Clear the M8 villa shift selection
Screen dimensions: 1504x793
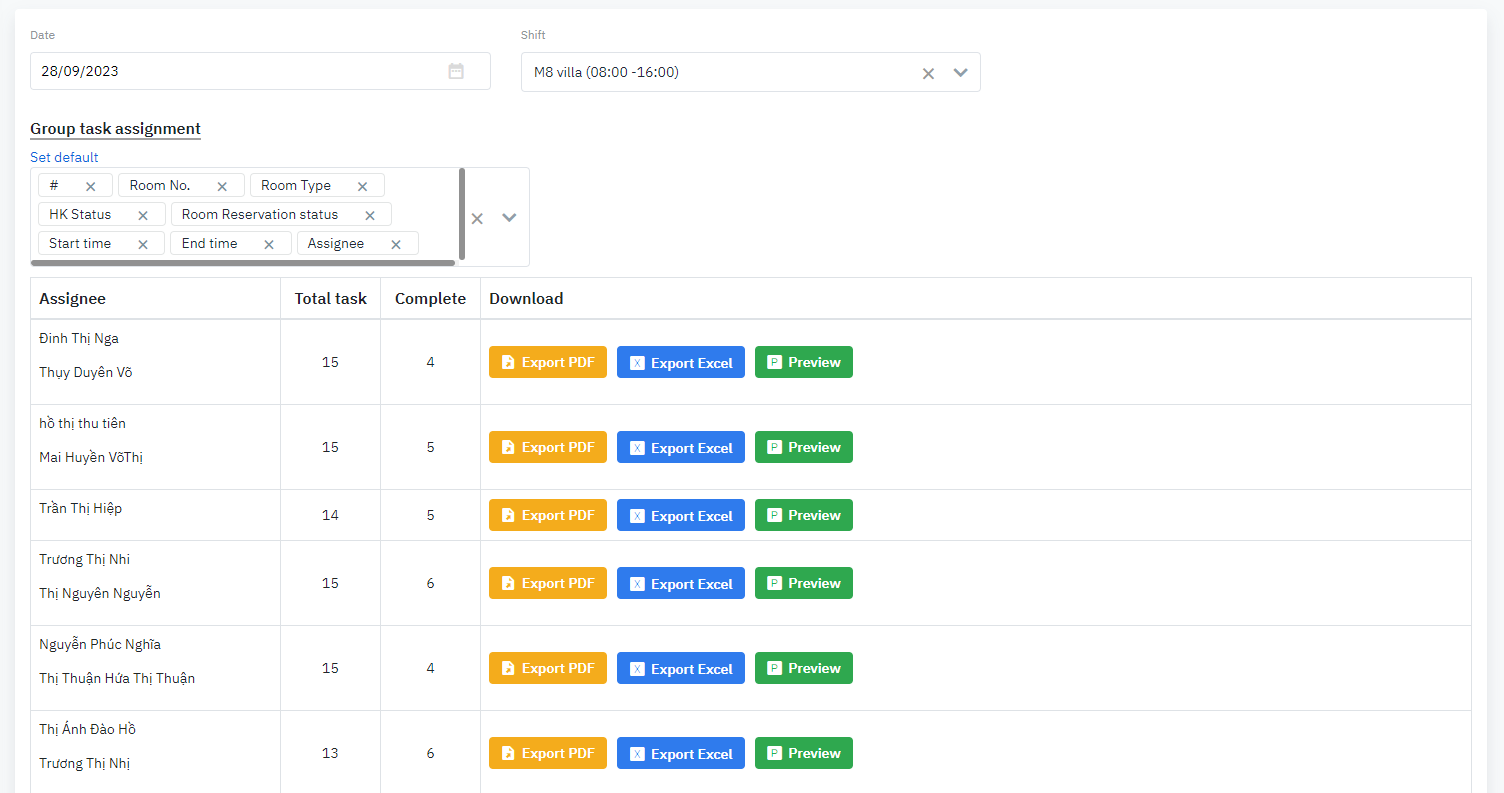pyautogui.click(x=928, y=73)
